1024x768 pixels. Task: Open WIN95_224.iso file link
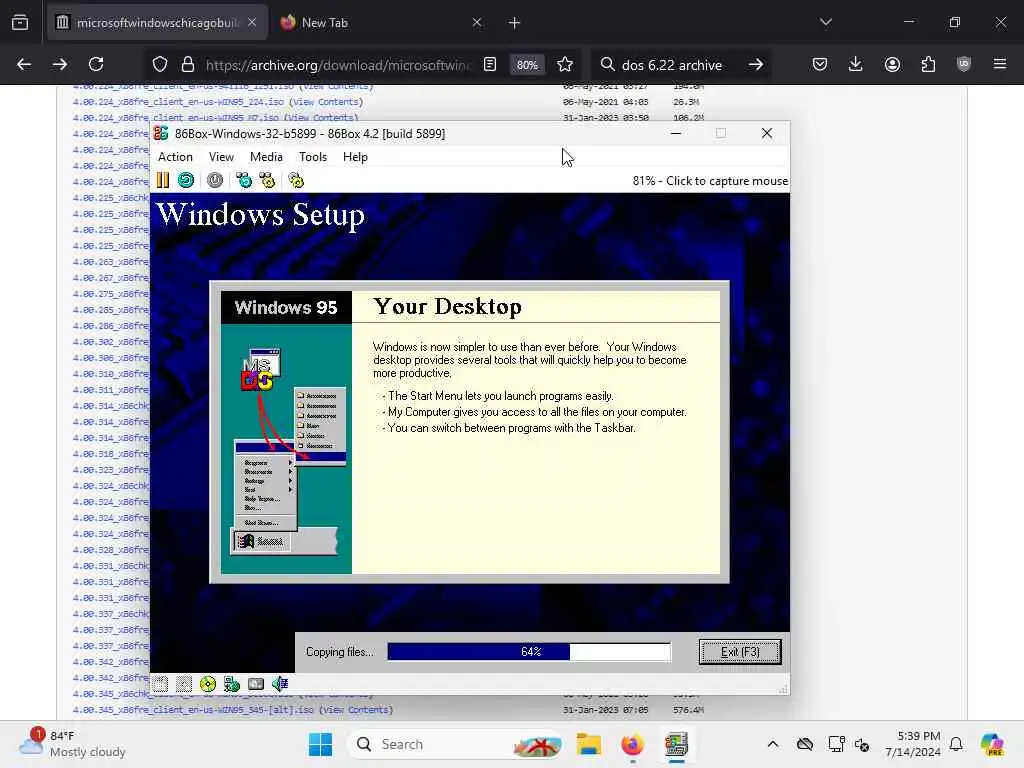pos(178,102)
